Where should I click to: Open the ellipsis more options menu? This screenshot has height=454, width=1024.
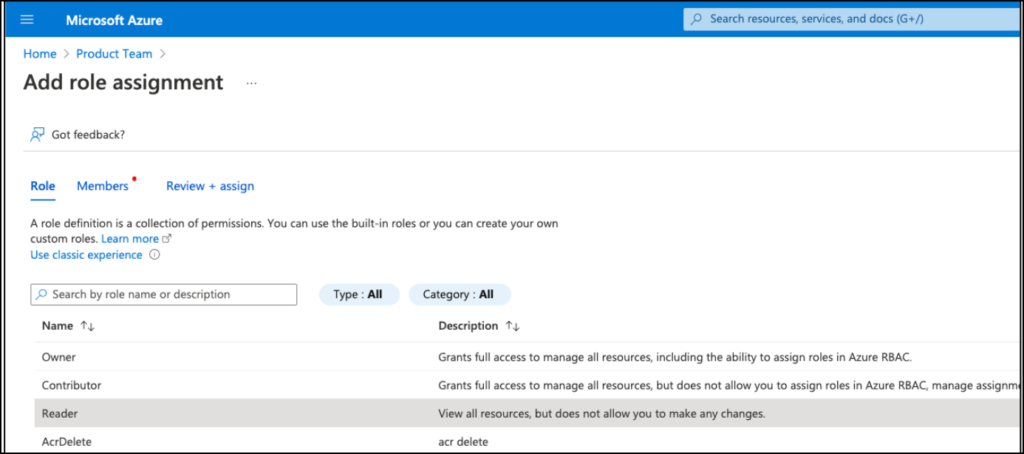point(251,84)
